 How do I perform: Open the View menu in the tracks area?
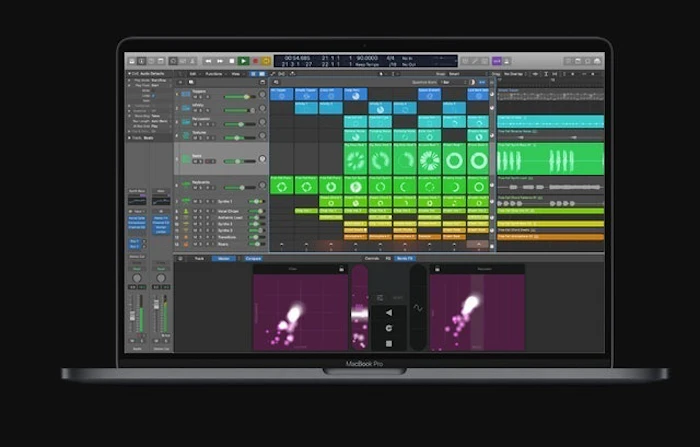coord(236,74)
